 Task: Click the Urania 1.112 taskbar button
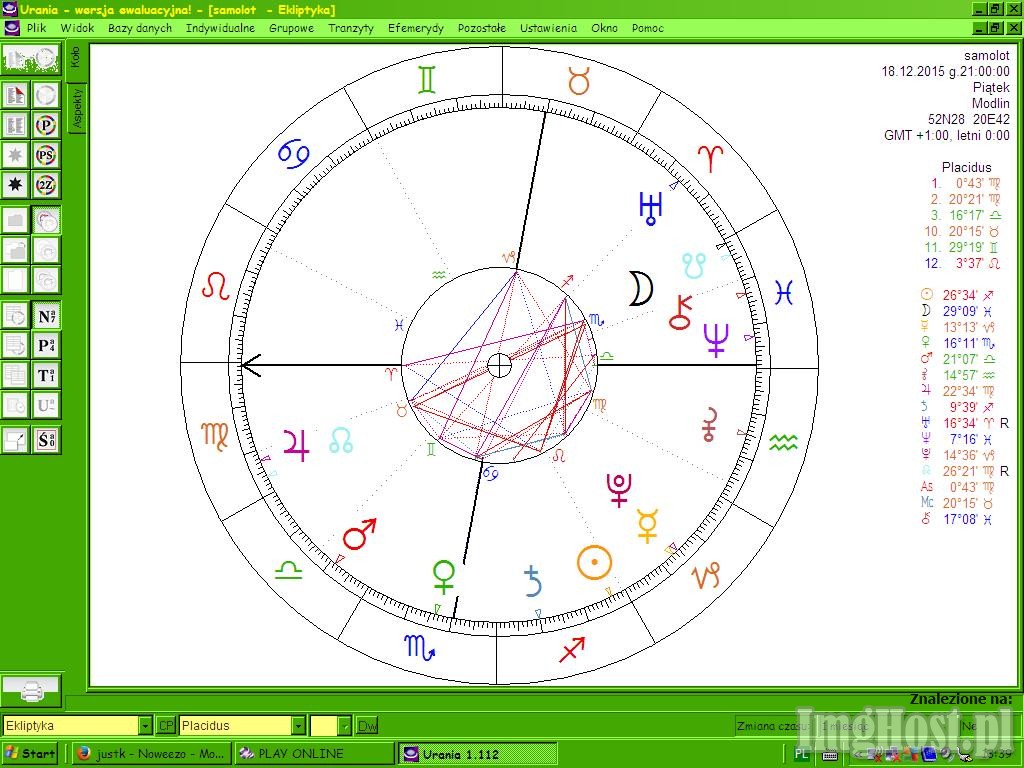click(477, 754)
